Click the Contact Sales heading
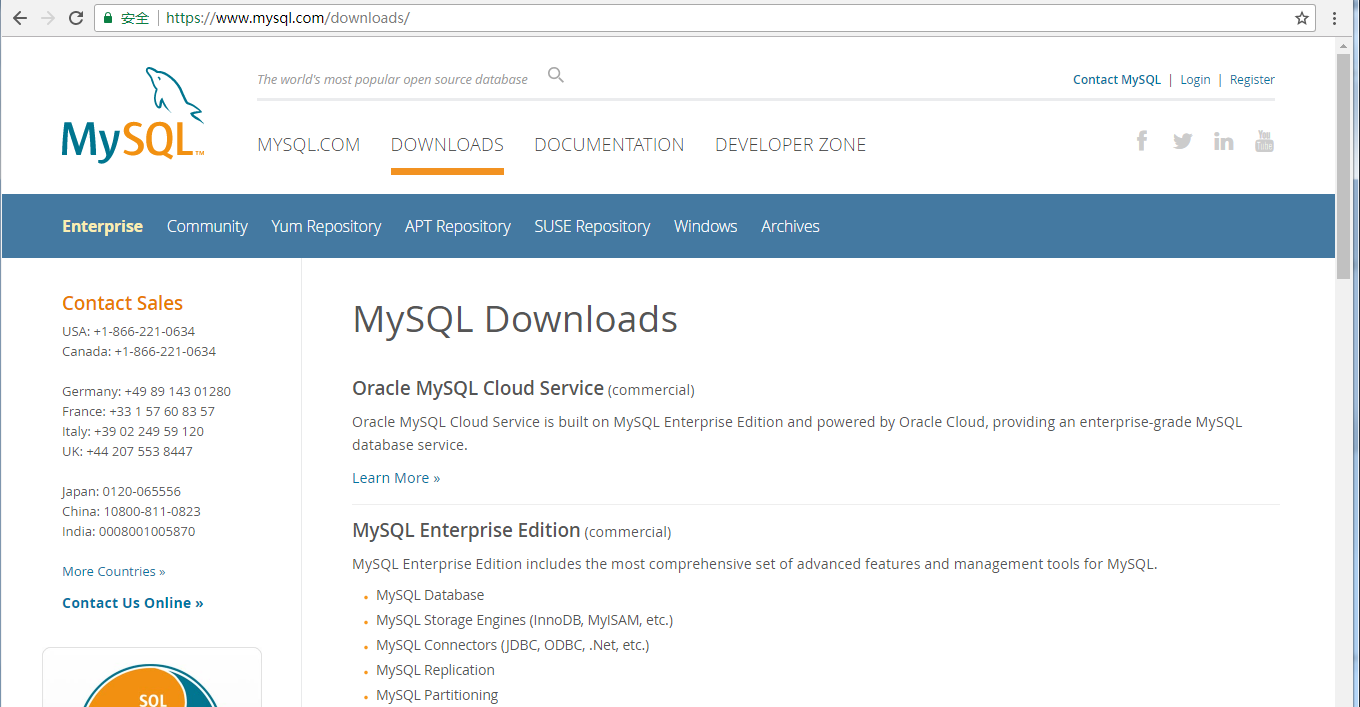The height and width of the screenshot is (707, 1360). pos(122,303)
